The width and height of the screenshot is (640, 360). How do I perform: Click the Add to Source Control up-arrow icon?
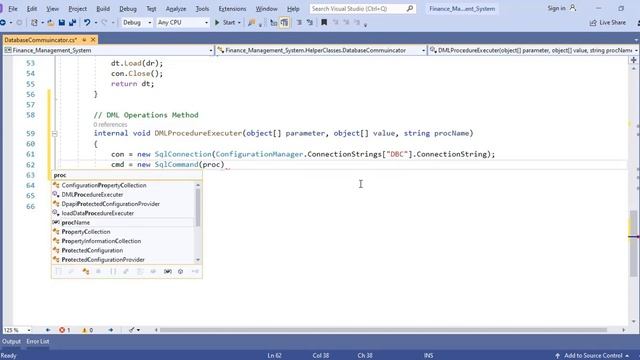[557, 356]
